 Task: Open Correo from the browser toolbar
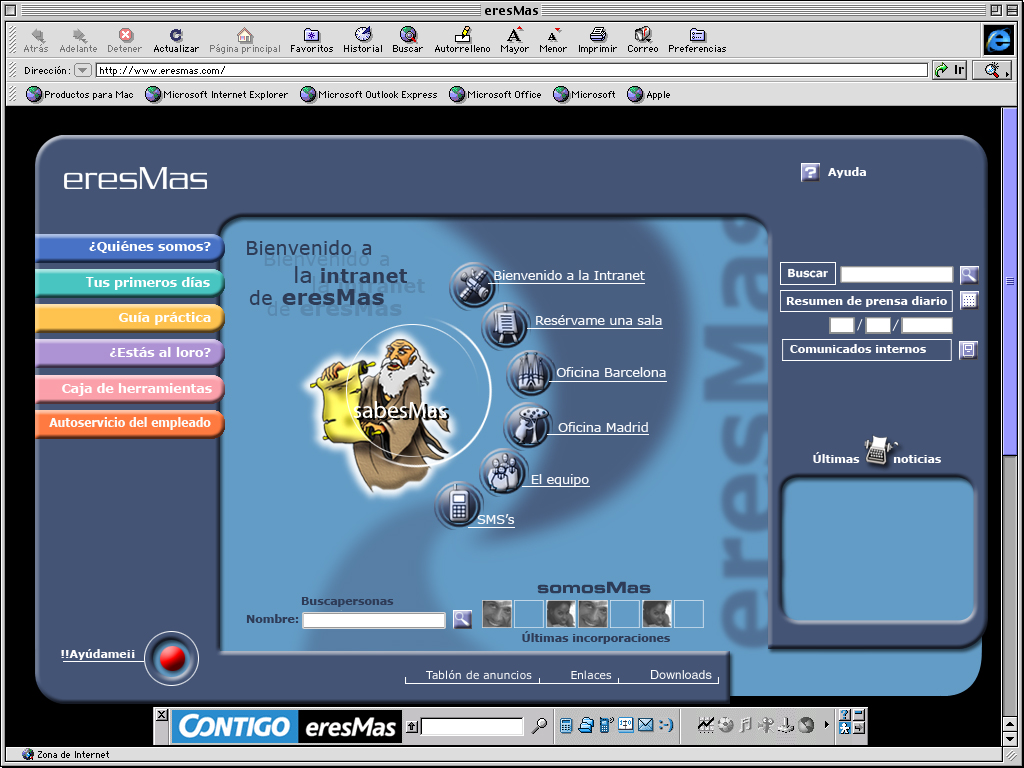643,36
